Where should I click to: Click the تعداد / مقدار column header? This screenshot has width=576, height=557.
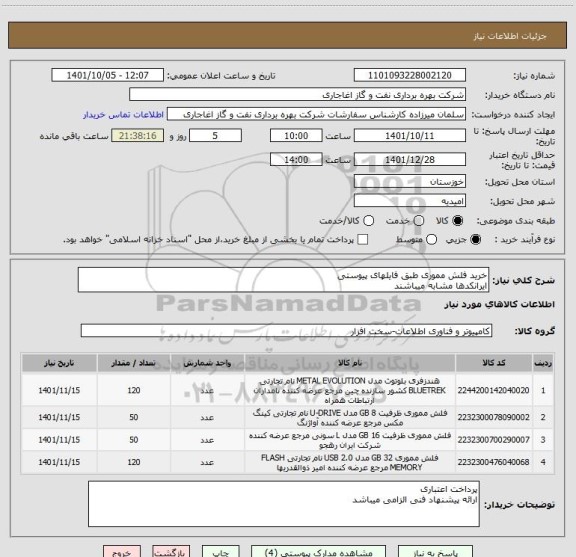click(x=134, y=363)
